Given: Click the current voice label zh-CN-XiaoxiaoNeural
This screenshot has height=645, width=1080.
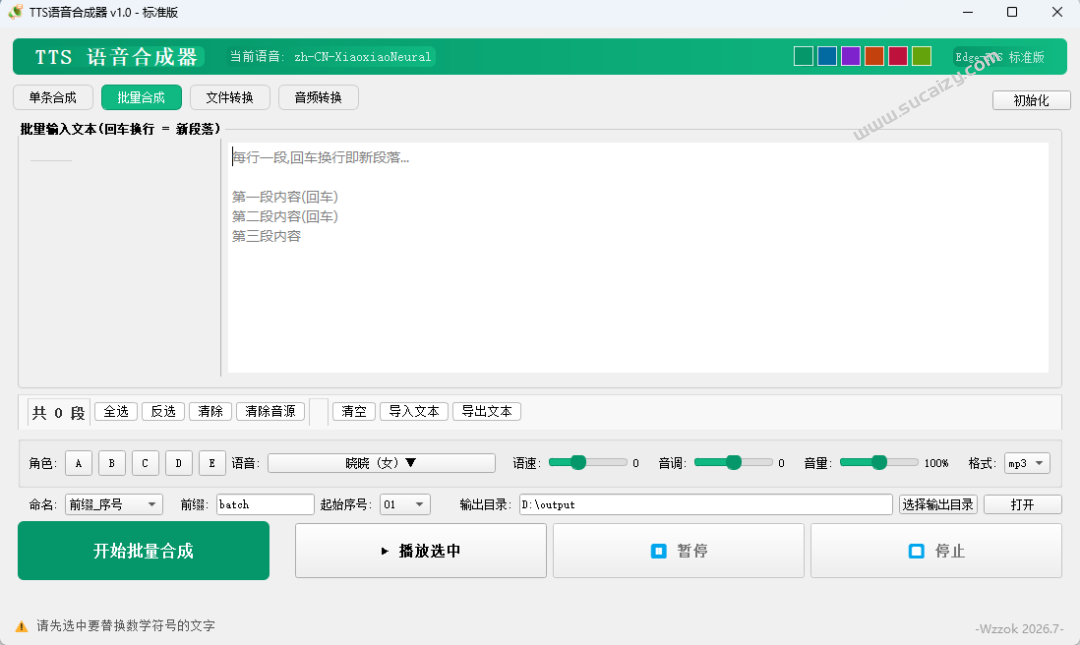Looking at the screenshot, I should pos(363,57).
